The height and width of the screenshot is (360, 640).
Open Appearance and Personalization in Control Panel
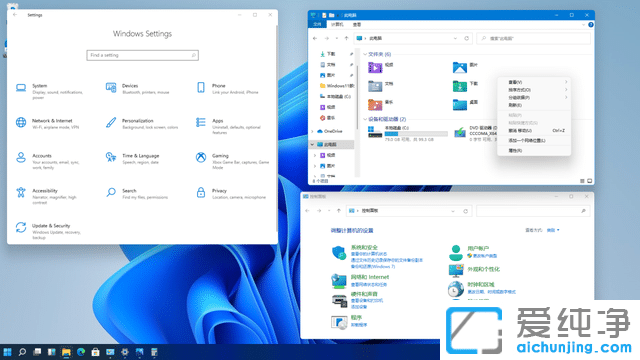coord(483,269)
